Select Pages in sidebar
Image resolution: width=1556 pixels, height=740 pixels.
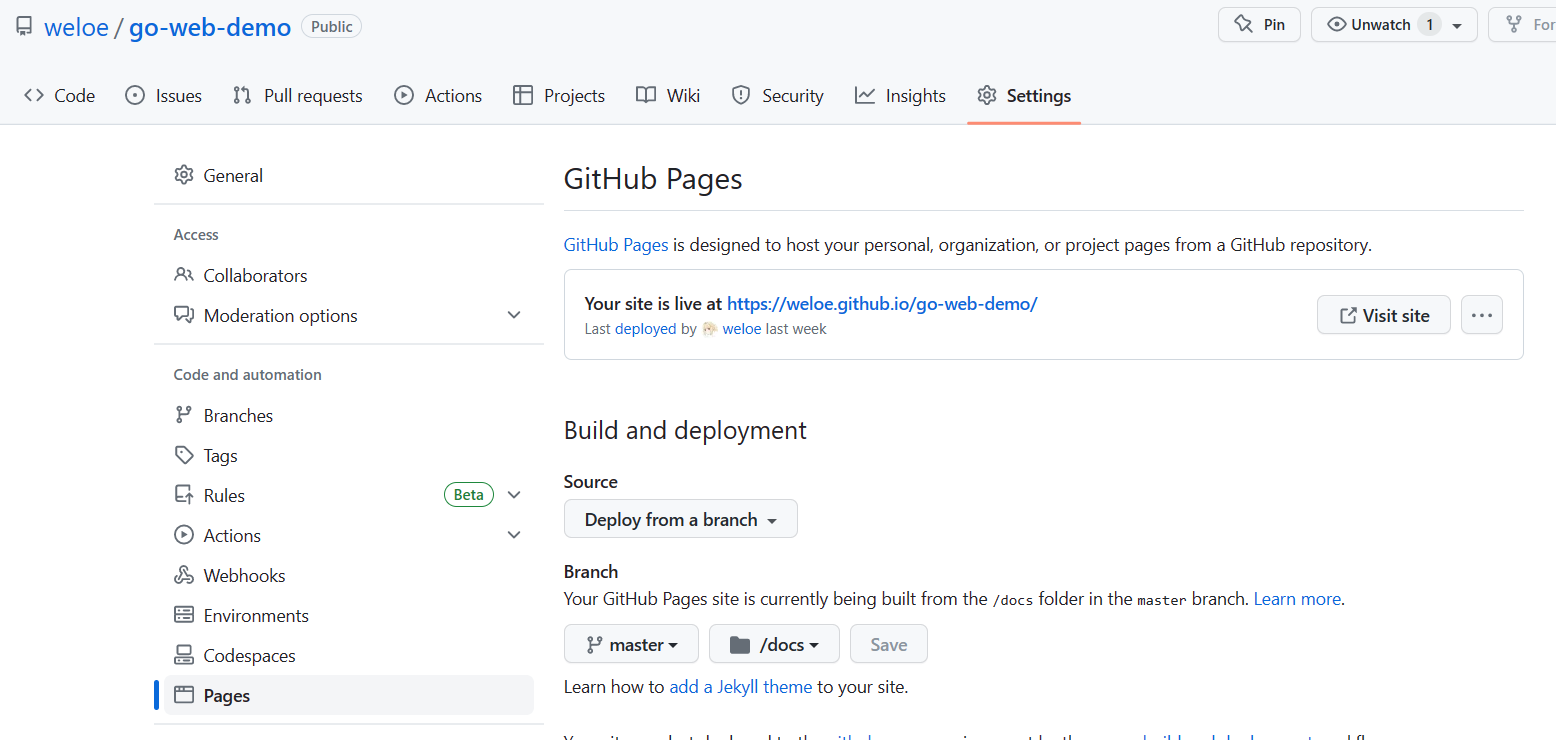pyautogui.click(x=349, y=696)
